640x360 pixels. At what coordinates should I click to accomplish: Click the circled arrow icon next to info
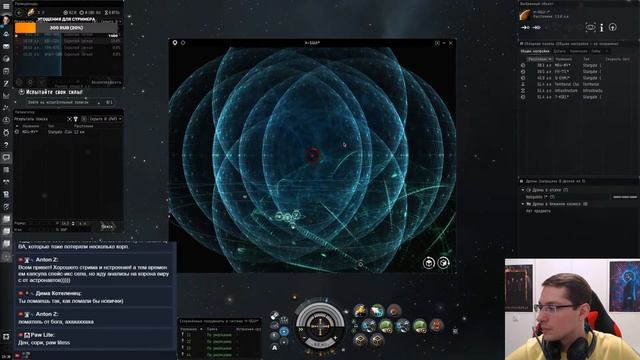[612, 27]
